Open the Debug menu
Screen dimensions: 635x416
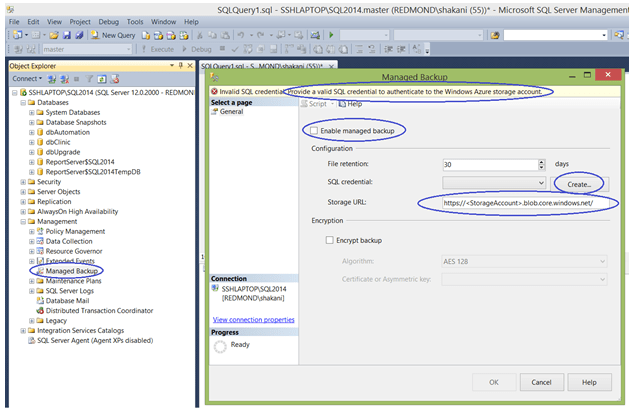[109, 22]
